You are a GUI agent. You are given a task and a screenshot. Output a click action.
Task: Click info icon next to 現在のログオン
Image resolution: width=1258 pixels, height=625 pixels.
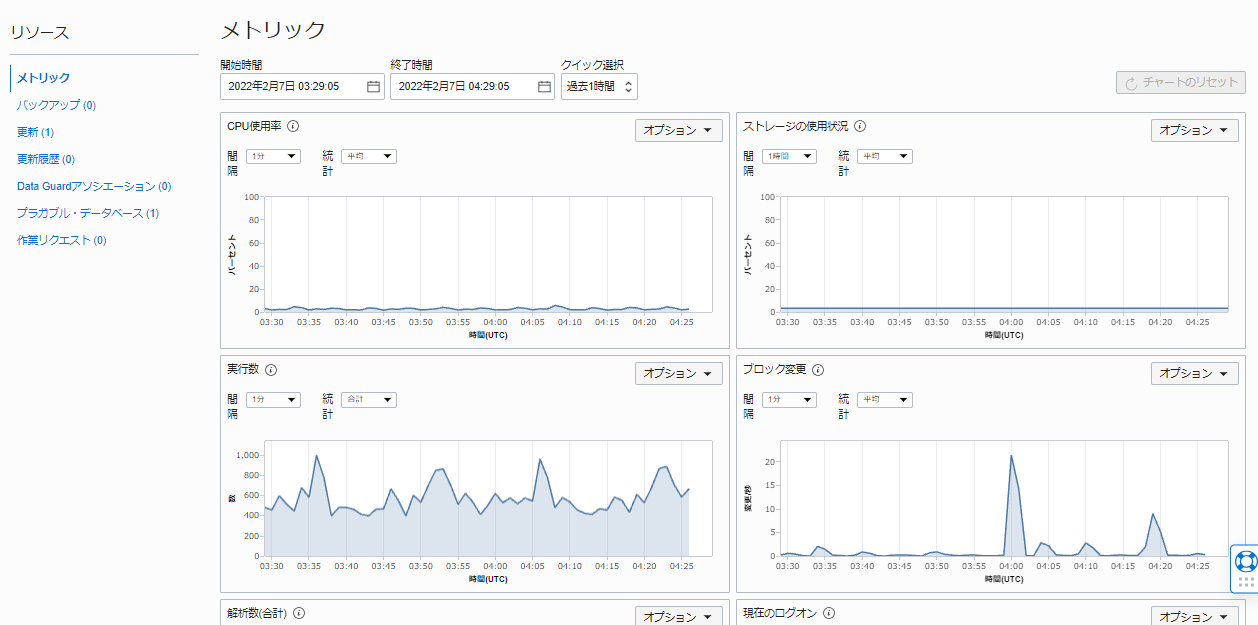point(829,613)
